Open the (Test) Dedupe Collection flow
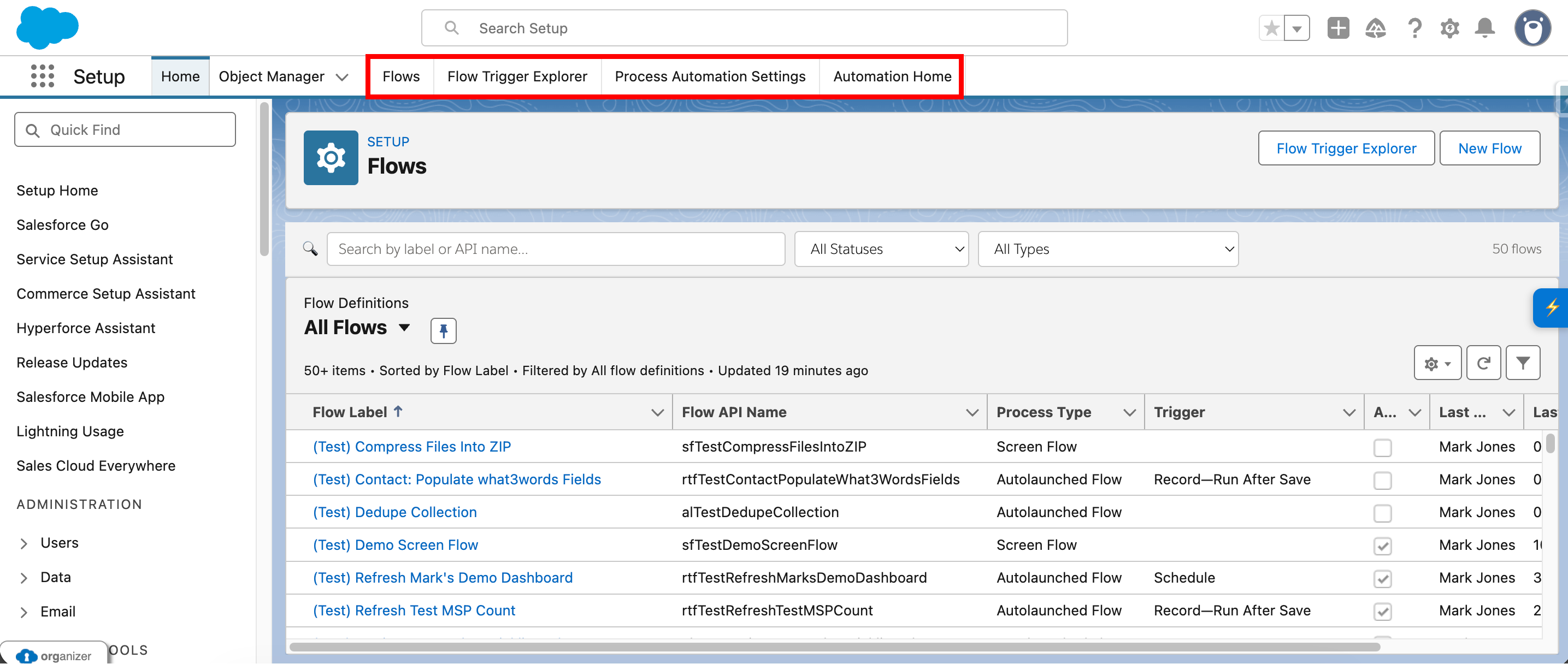Viewport: 1568px width, 664px height. [x=394, y=512]
